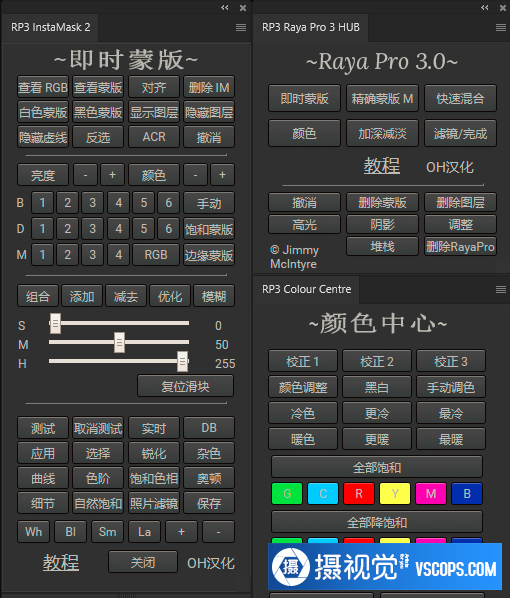Image resolution: width=510 pixels, height=598 pixels.
Task: Open ACR from InstaMask panel
Action: click(154, 137)
